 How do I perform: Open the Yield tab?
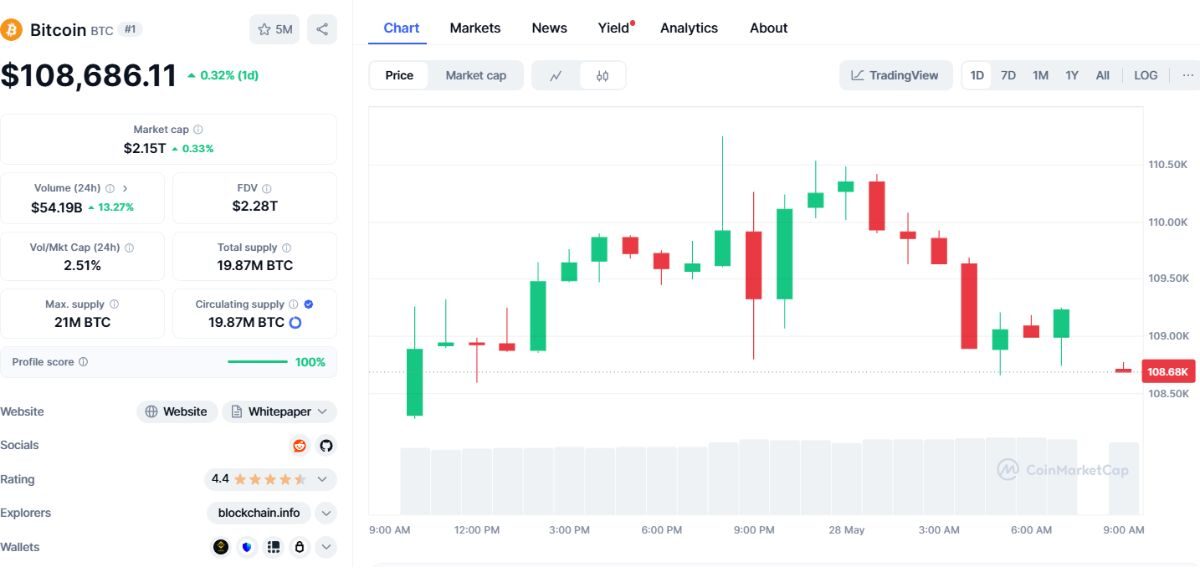(x=615, y=28)
